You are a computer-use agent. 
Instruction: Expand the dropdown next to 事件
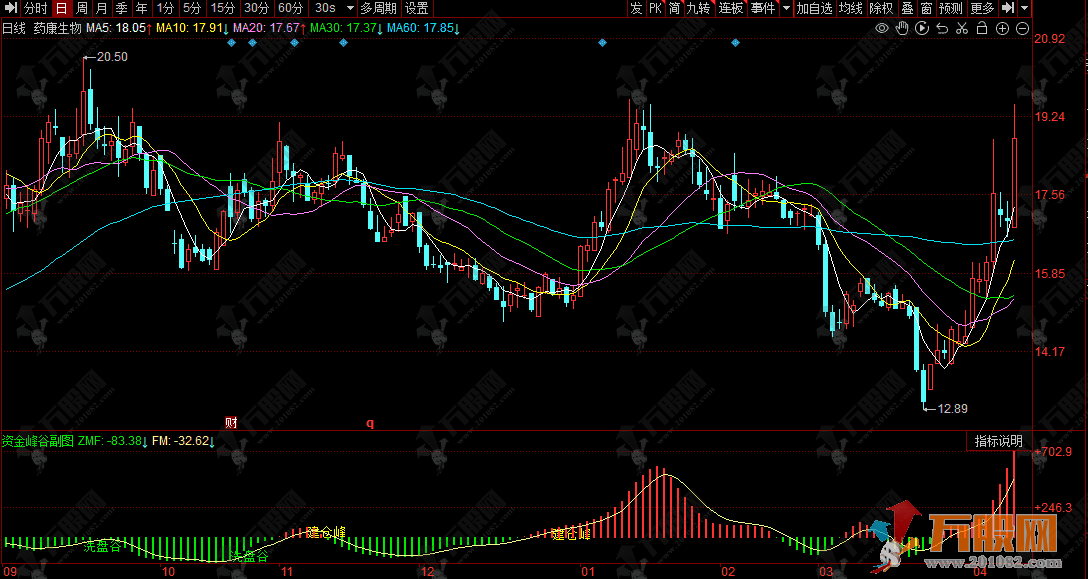(786, 8)
